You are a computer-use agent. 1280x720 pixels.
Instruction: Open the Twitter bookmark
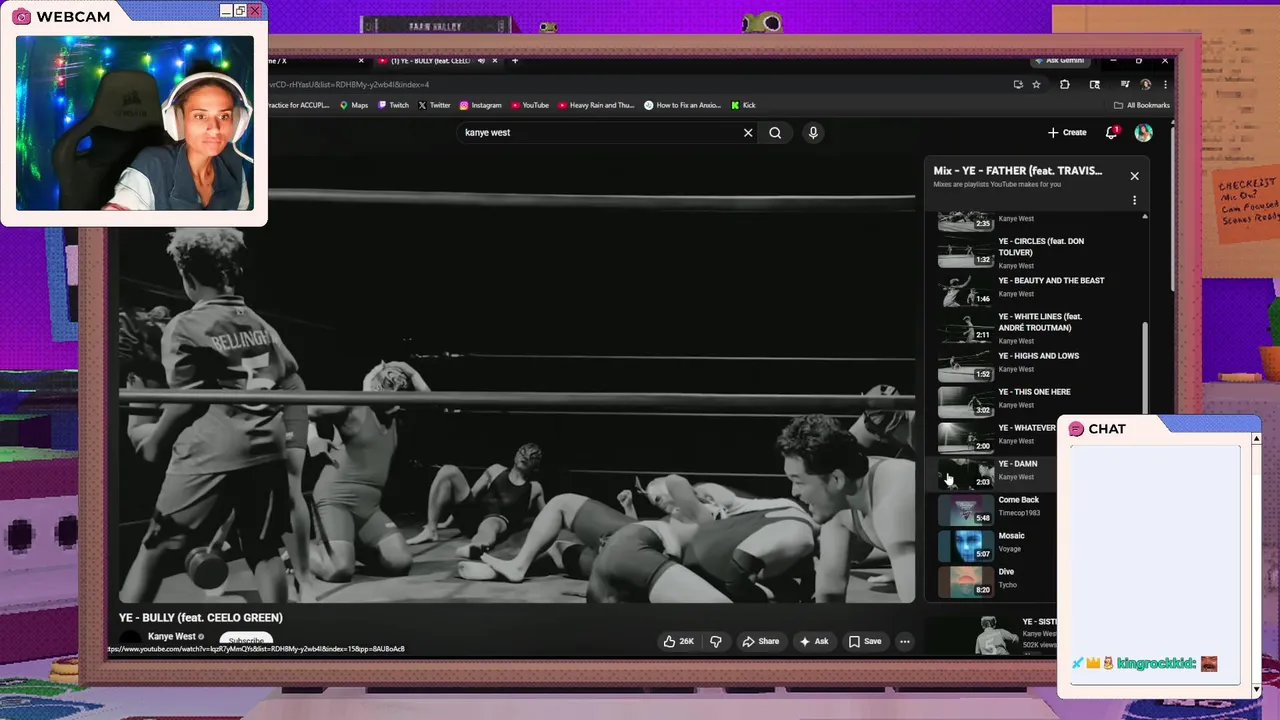pos(434,105)
